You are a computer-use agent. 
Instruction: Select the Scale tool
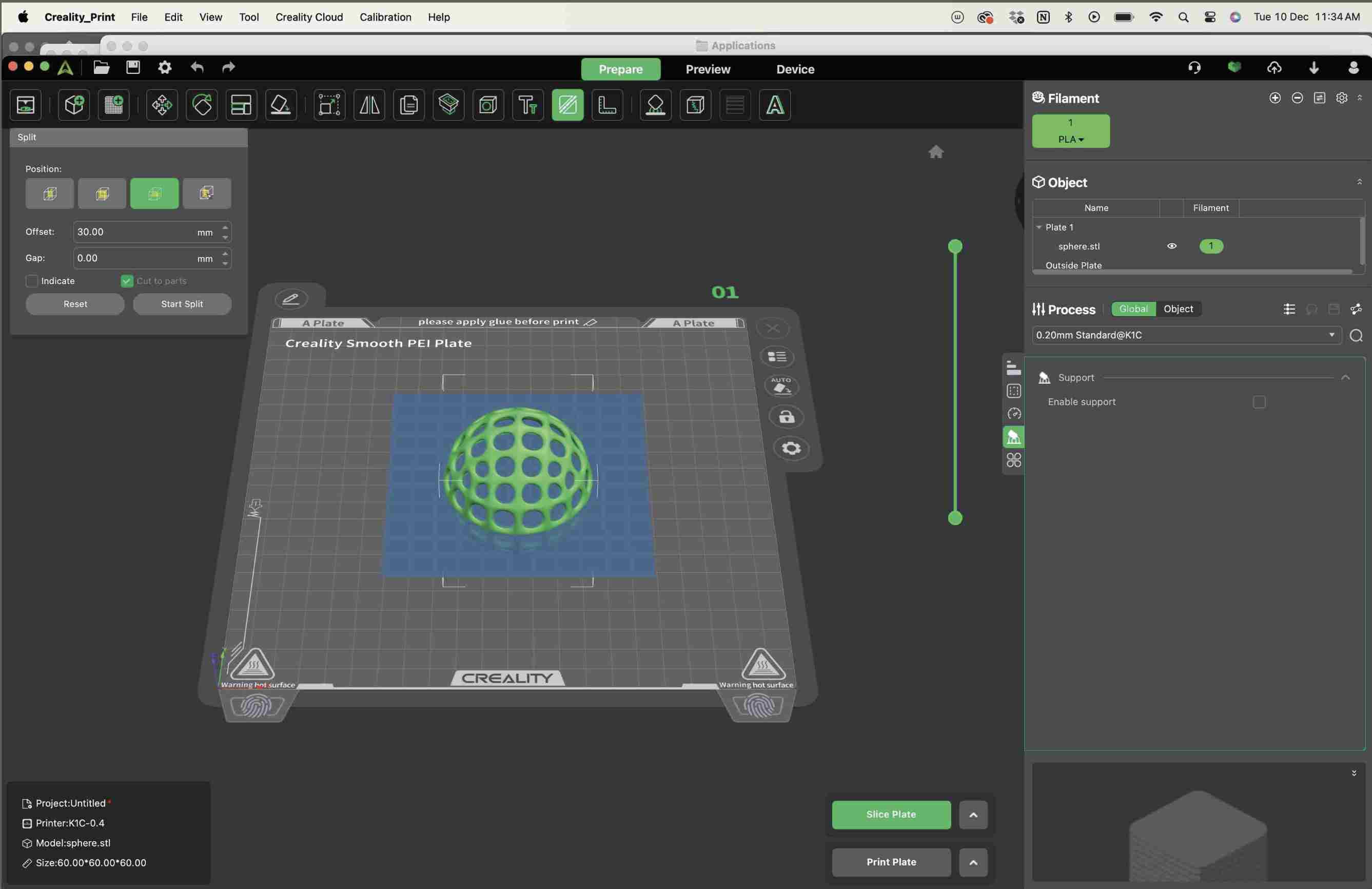pos(330,105)
